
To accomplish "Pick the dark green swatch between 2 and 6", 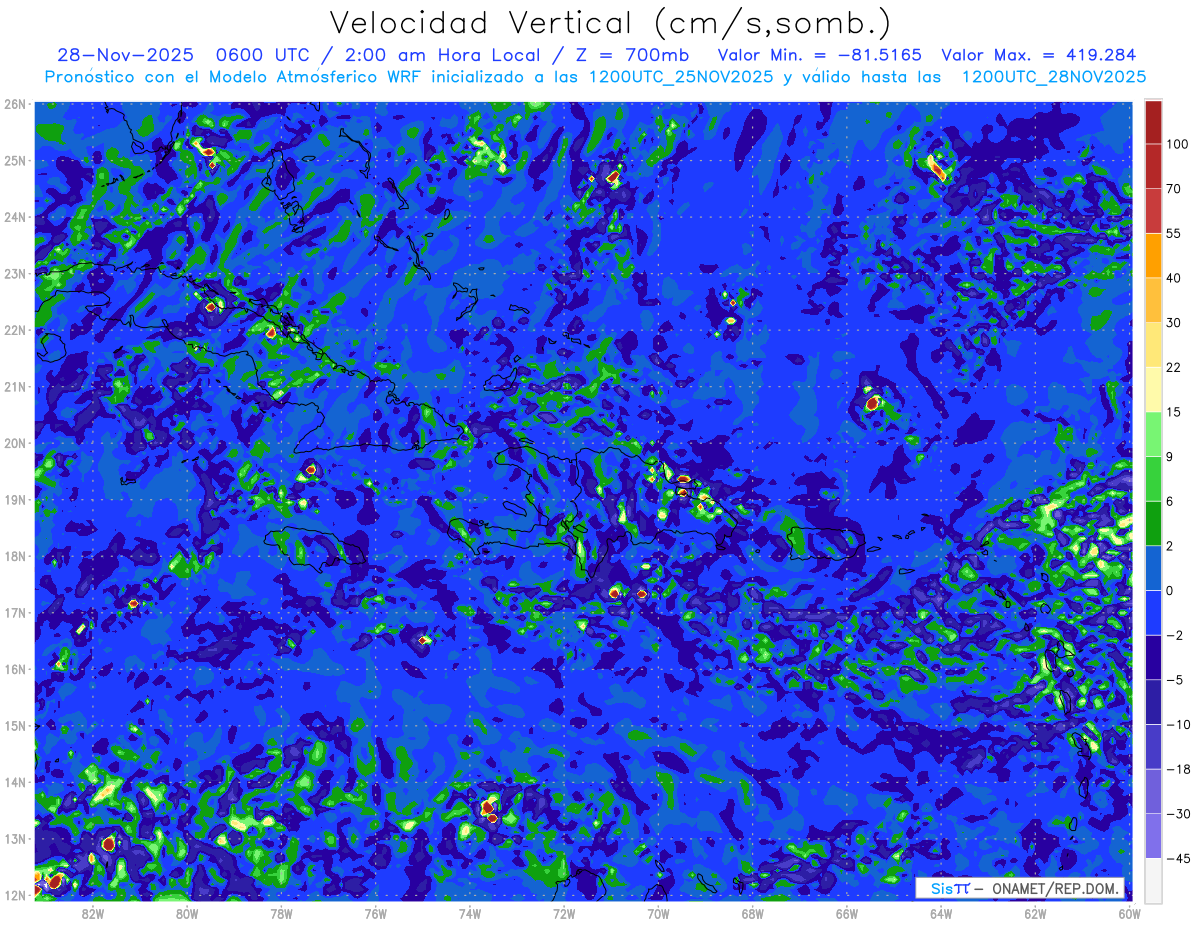I will (1153, 523).
